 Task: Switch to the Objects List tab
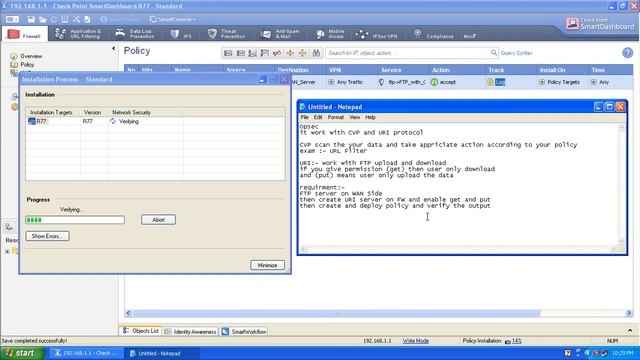(141, 331)
